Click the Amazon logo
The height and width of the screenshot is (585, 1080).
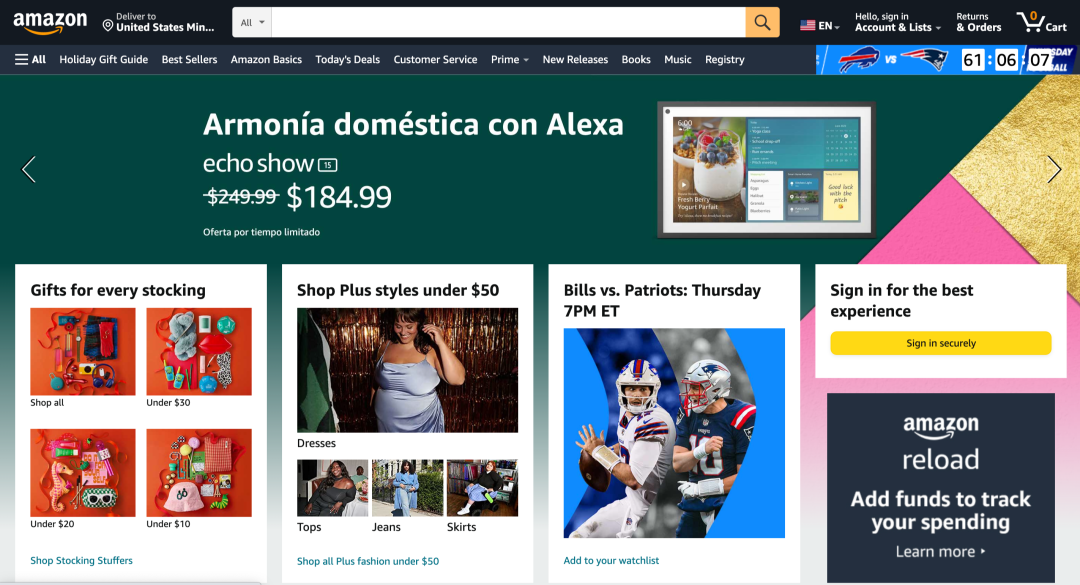[x=50, y=23]
